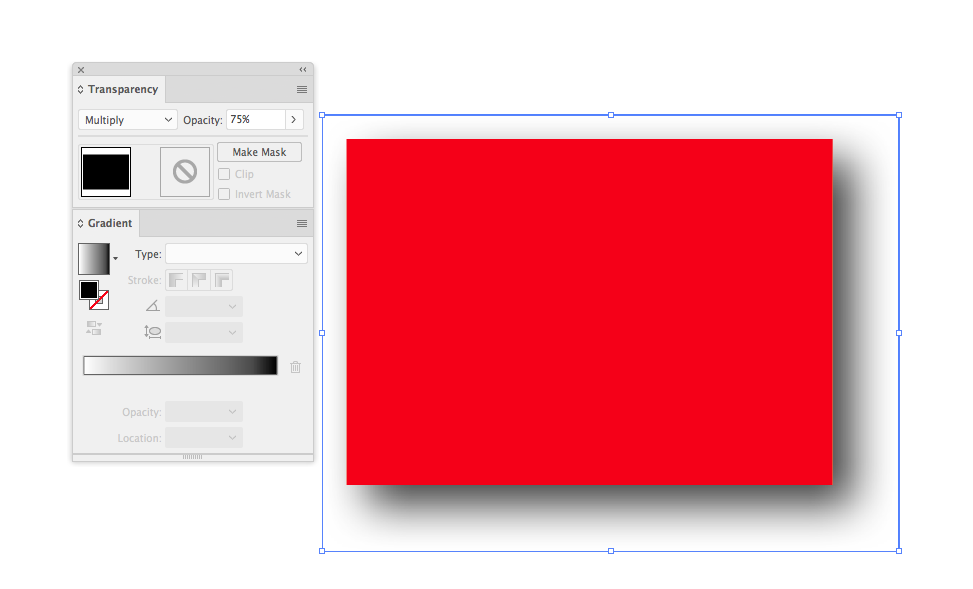Click the Make Mask button
The image size is (973, 589).
(x=259, y=152)
